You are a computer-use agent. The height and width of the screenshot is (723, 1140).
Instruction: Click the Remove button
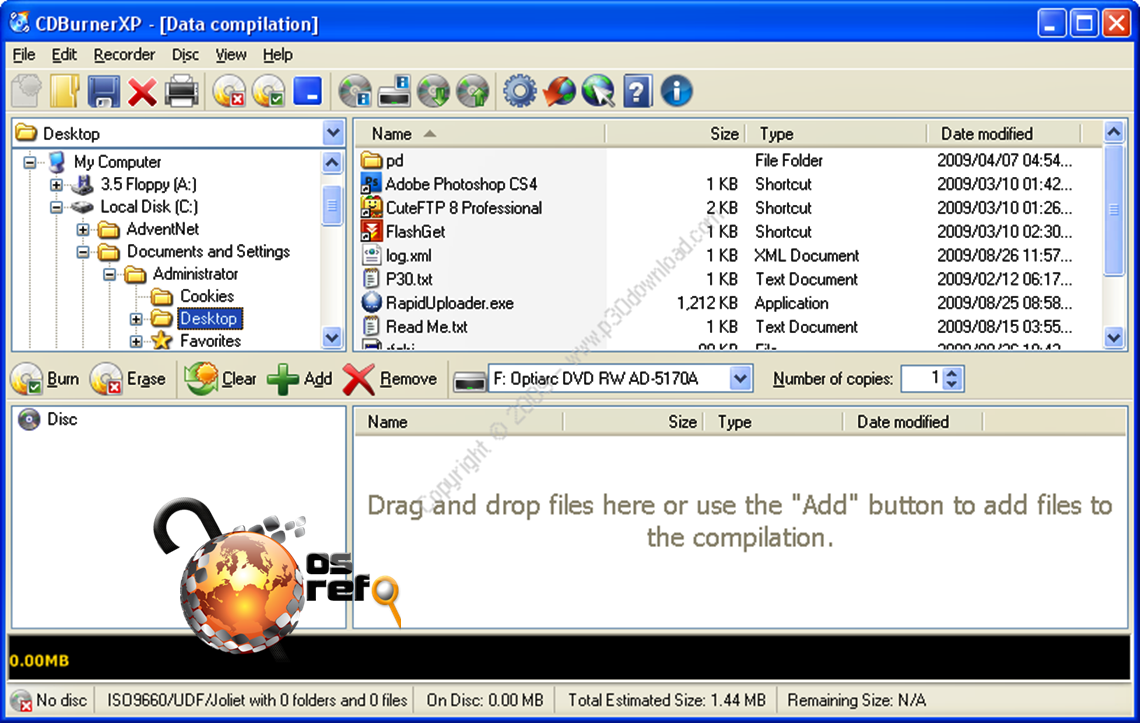coord(390,379)
